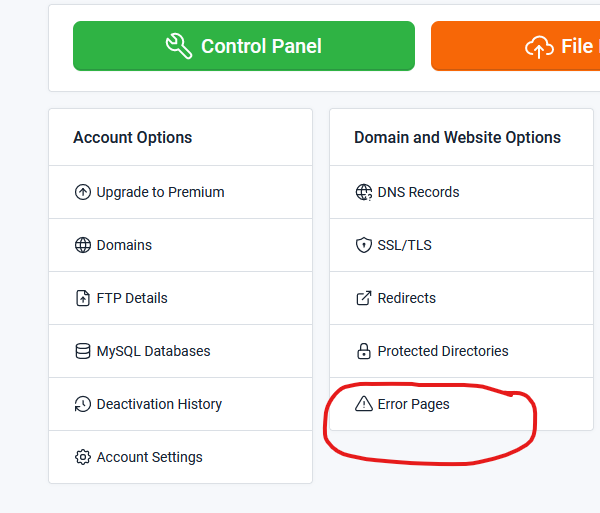Click the database icon beside MySQL Databases

[x=83, y=351]
